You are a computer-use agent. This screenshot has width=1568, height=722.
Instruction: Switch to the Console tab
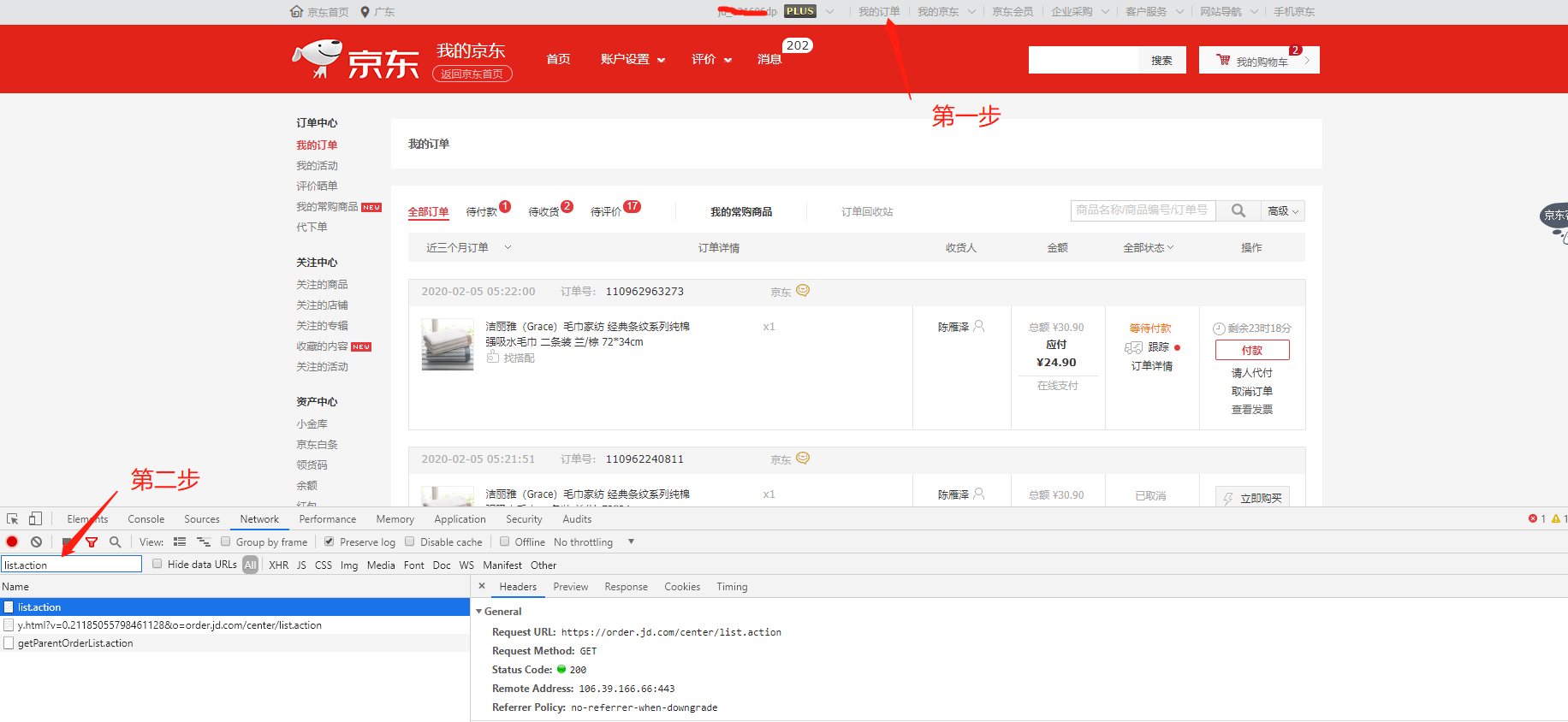146,518
